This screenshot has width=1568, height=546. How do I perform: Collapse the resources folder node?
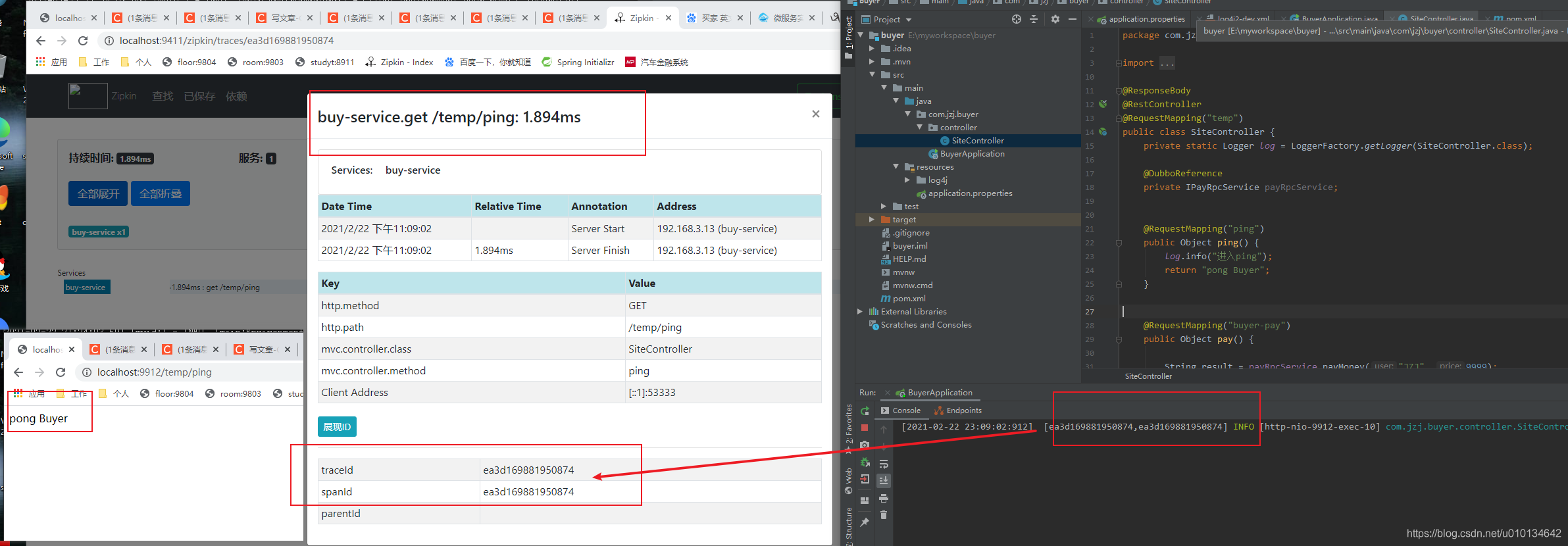[896, 166]
